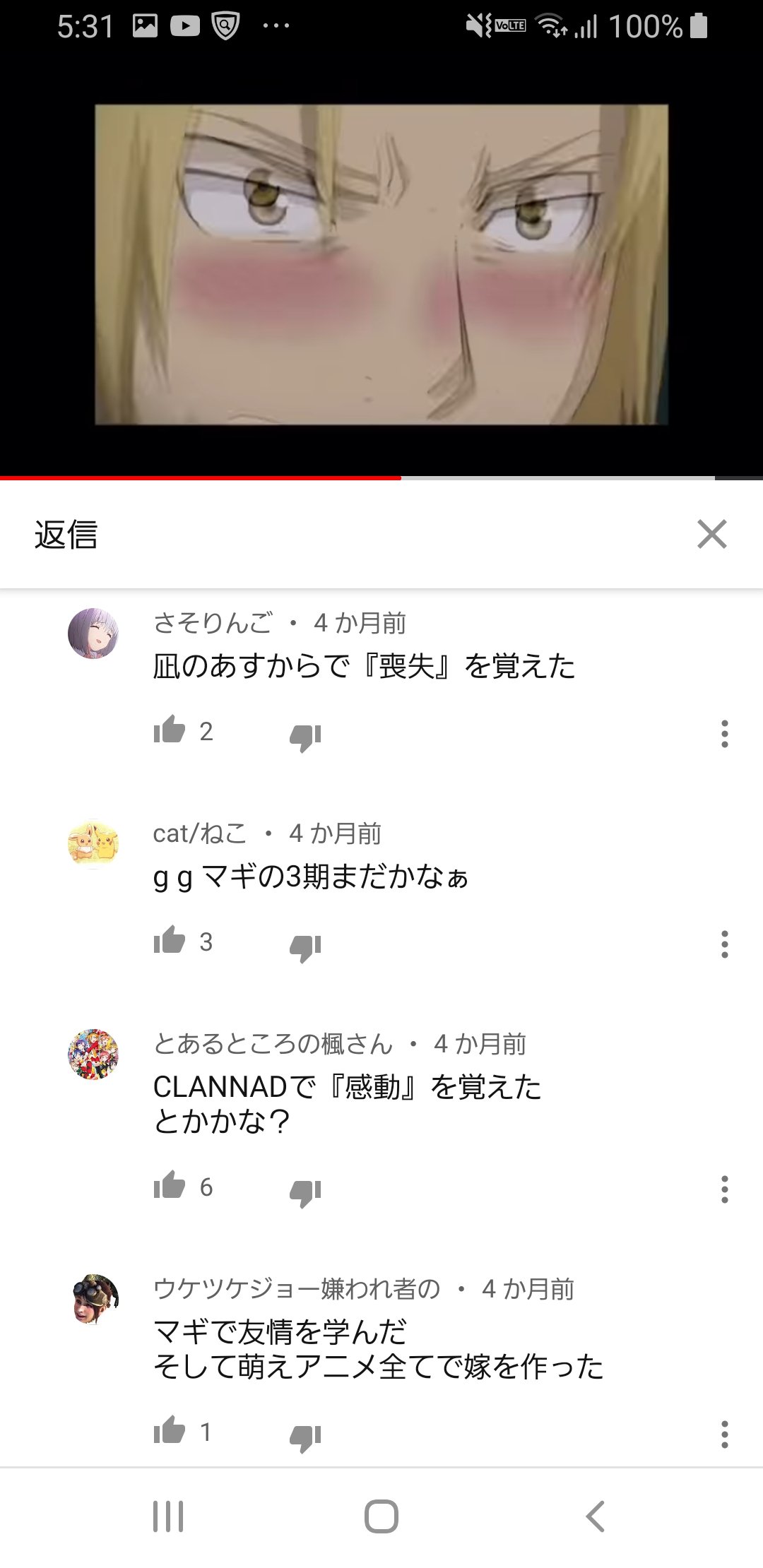763x1568 pixels.
Task: Dislike the comment by さそりんご
Action: [305, 737]
